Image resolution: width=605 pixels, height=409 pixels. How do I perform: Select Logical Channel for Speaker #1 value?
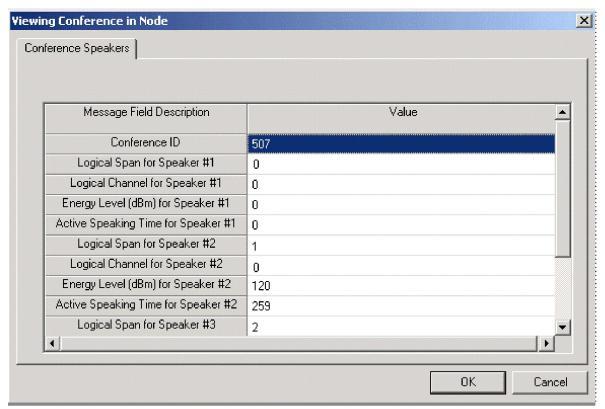400,184
